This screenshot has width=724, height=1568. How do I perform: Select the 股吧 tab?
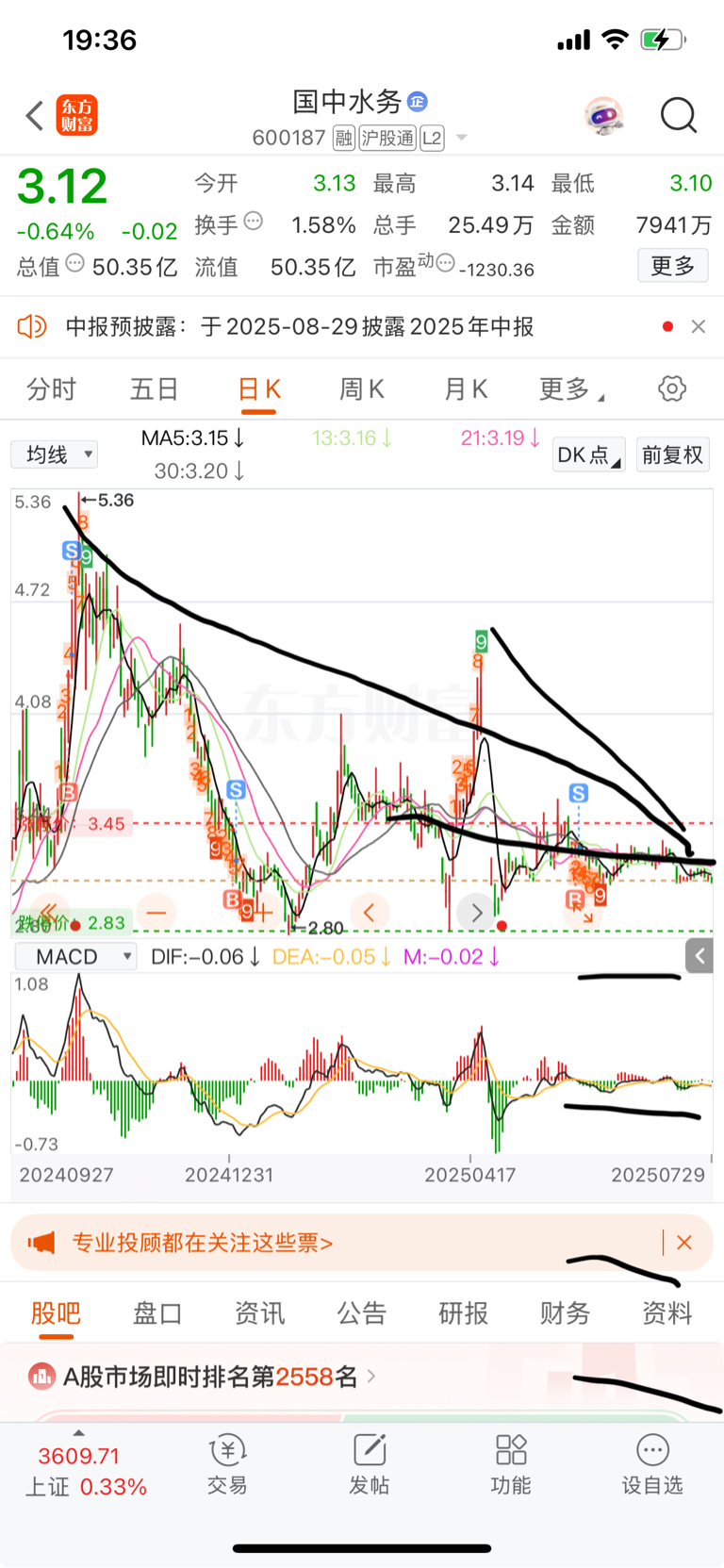pos(56,1312)
